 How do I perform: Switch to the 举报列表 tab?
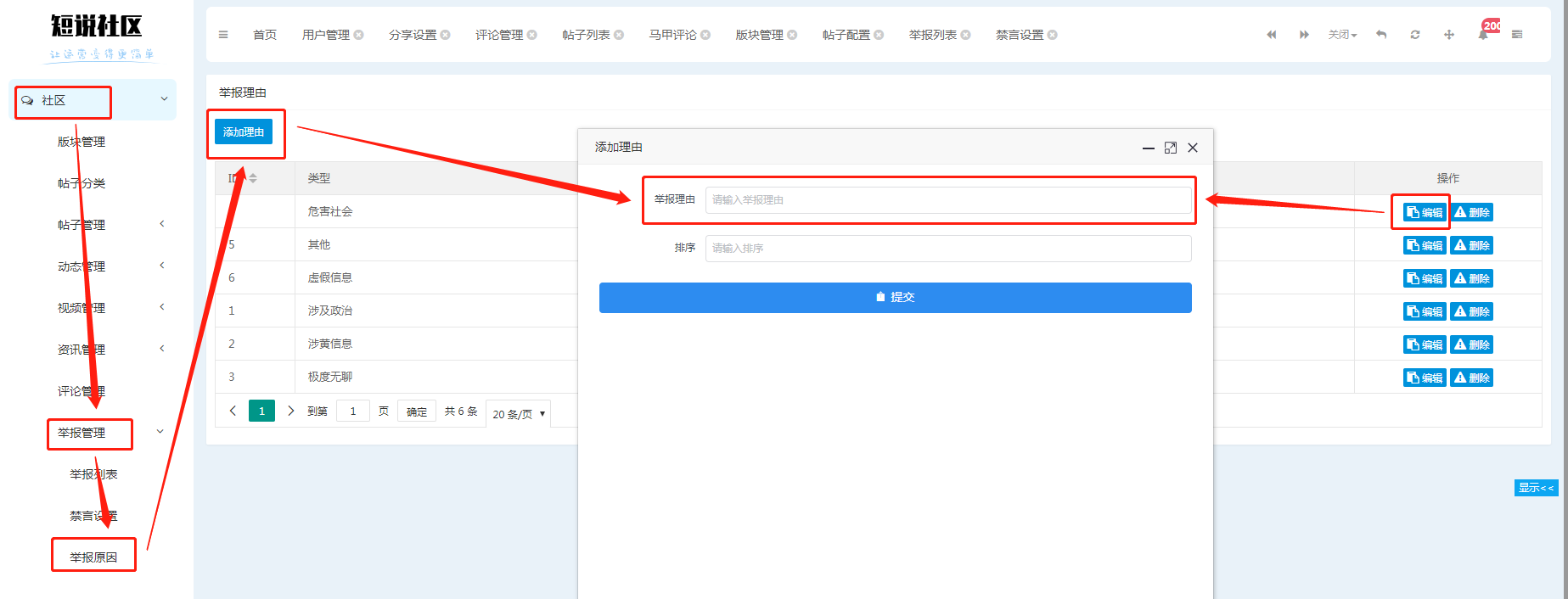click(932, 35)
